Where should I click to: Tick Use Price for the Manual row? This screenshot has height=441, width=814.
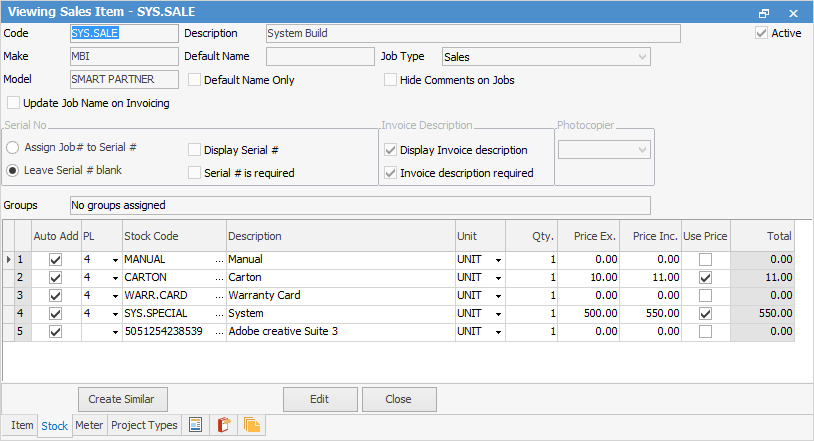click(x=707, y=260)
